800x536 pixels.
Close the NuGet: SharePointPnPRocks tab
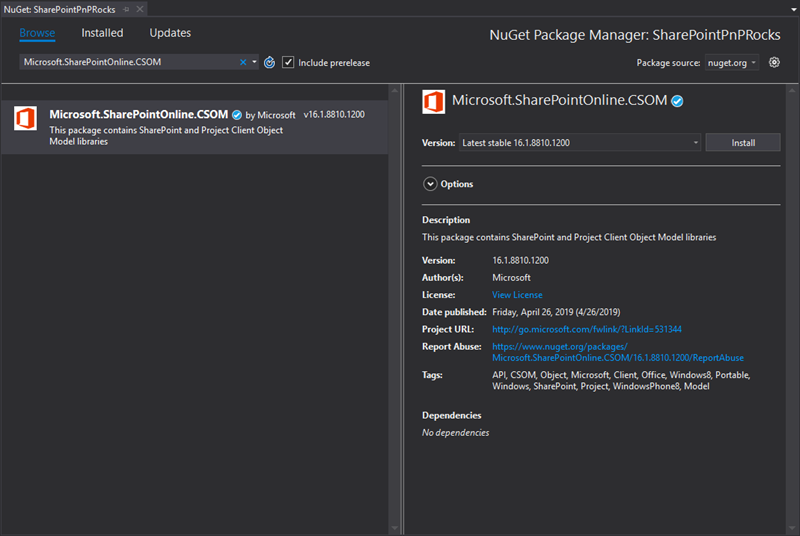pyautogui.click(x=140, y=9)
